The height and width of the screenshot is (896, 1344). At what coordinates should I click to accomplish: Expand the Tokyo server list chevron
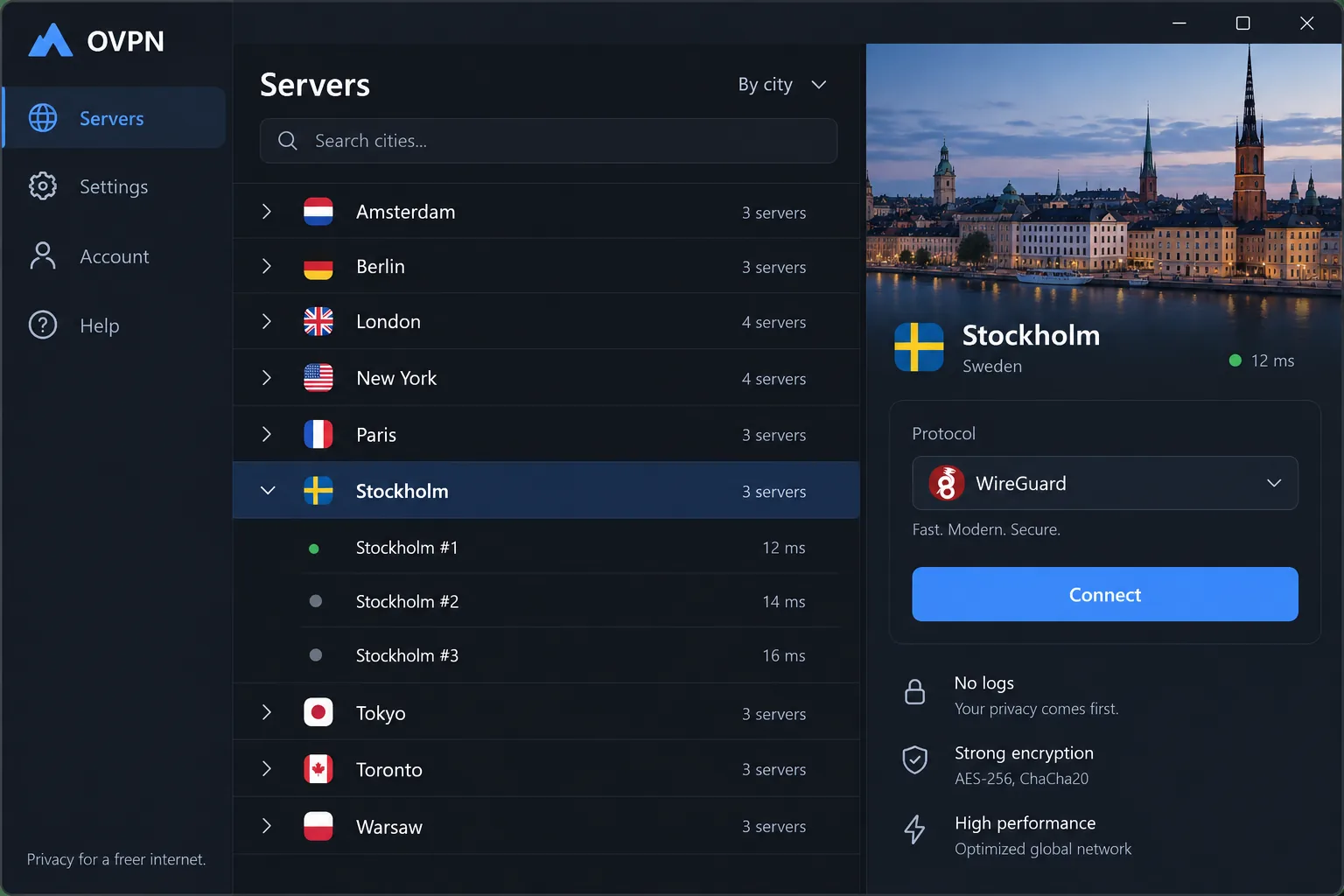coord(267,712)
